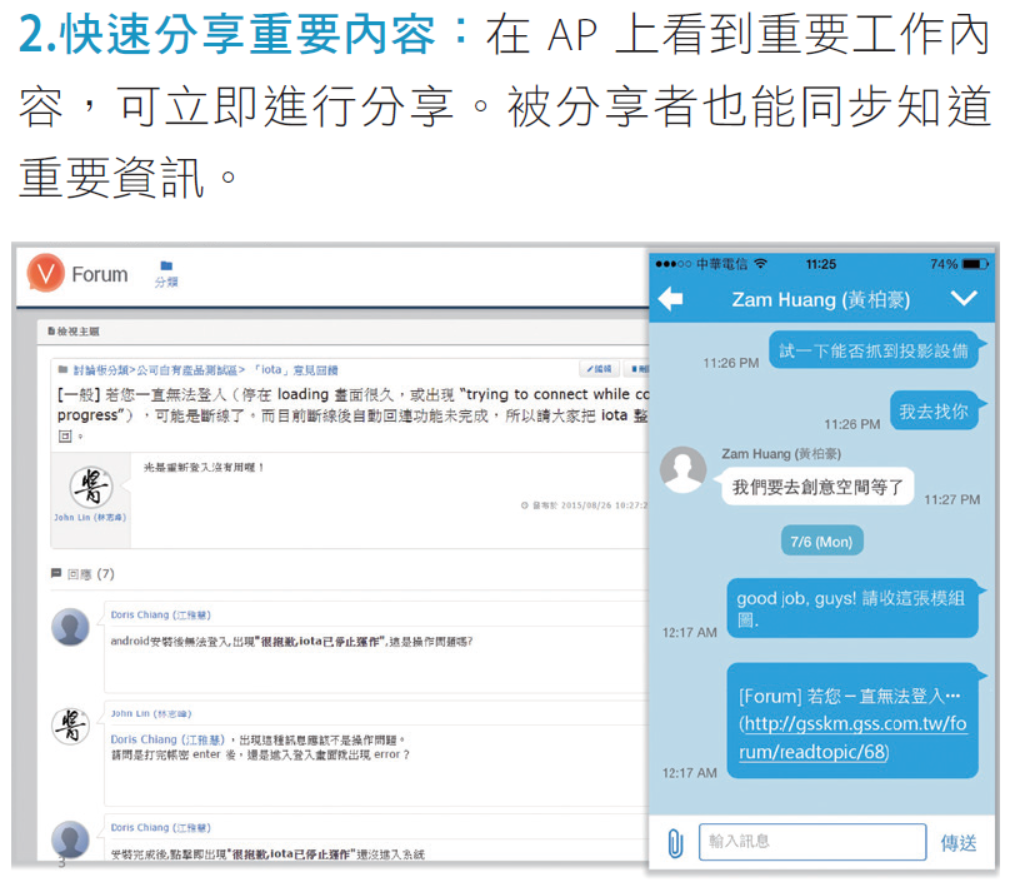The height and width of the screenshot is (885, 1012).
Task: Expand the chat header dropdown chevron
Action: pyautogui.click(x=964, y=298)
